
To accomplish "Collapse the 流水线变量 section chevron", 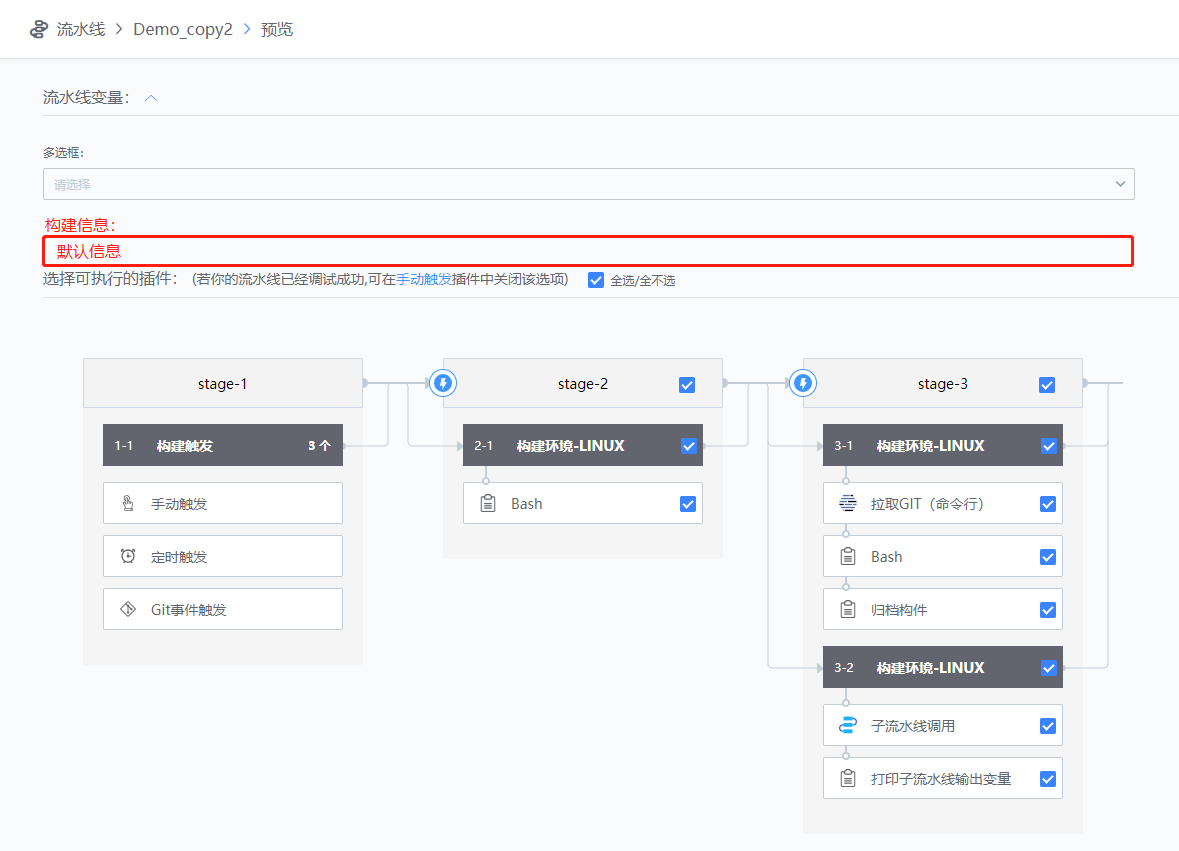I will click(151, 98).
